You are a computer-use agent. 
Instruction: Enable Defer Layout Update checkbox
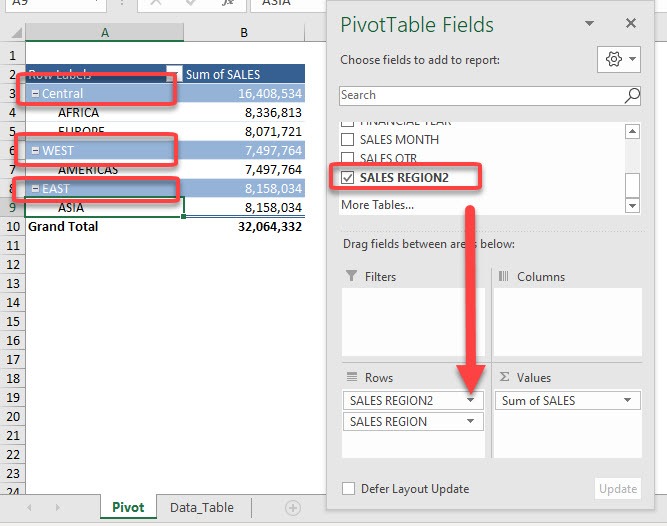click(x=348, y=489)
